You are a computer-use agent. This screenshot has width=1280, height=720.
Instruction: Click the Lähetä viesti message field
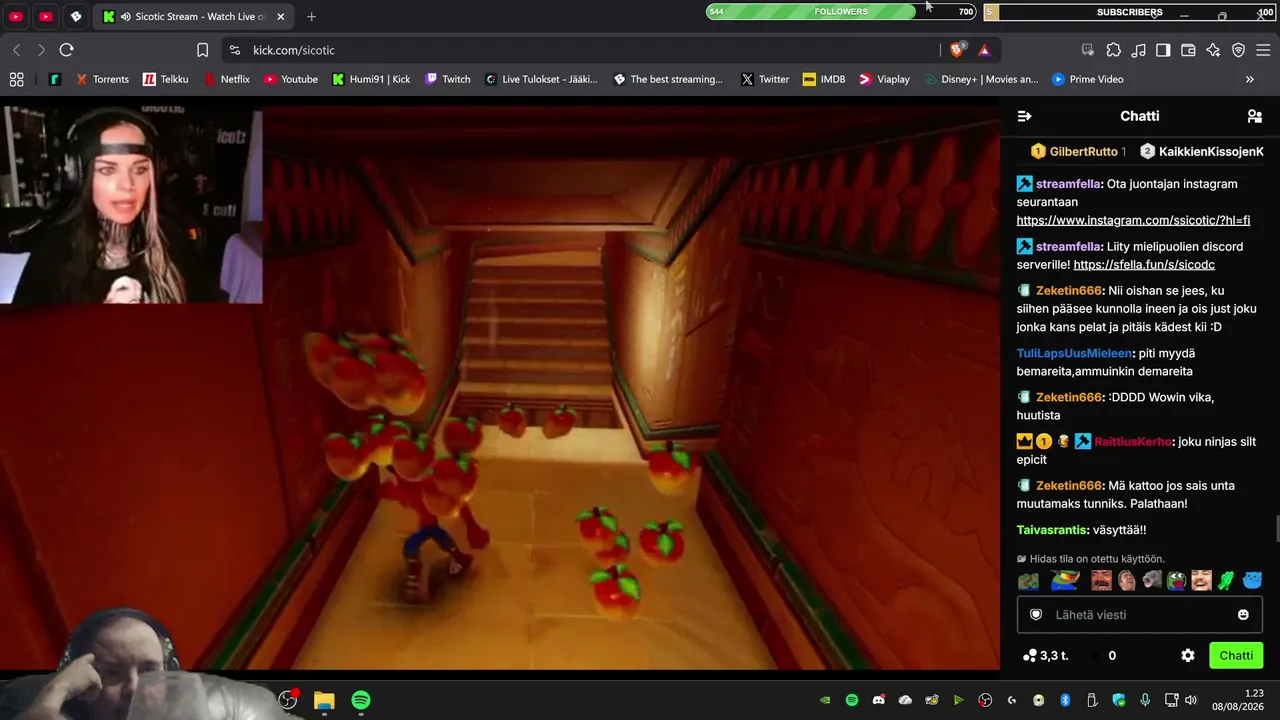[x=1139, y=615]
